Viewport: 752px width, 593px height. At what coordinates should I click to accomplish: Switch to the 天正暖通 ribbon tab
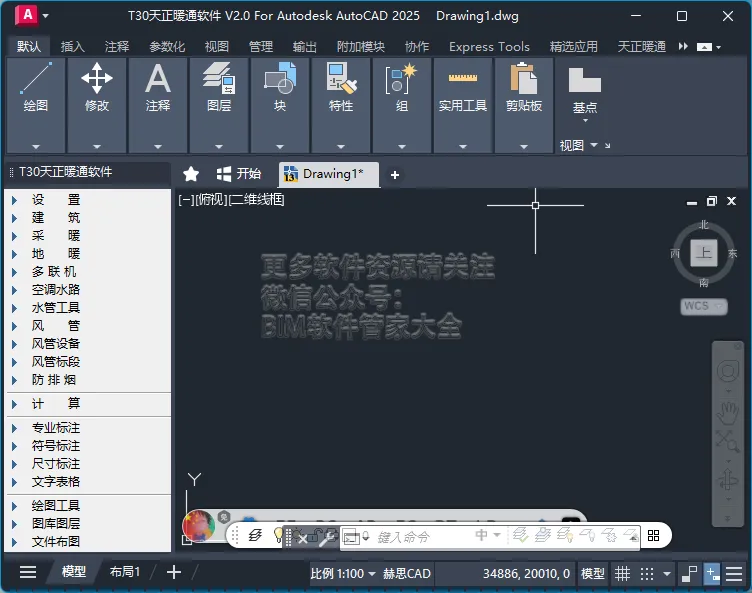[x=642, y=47]
